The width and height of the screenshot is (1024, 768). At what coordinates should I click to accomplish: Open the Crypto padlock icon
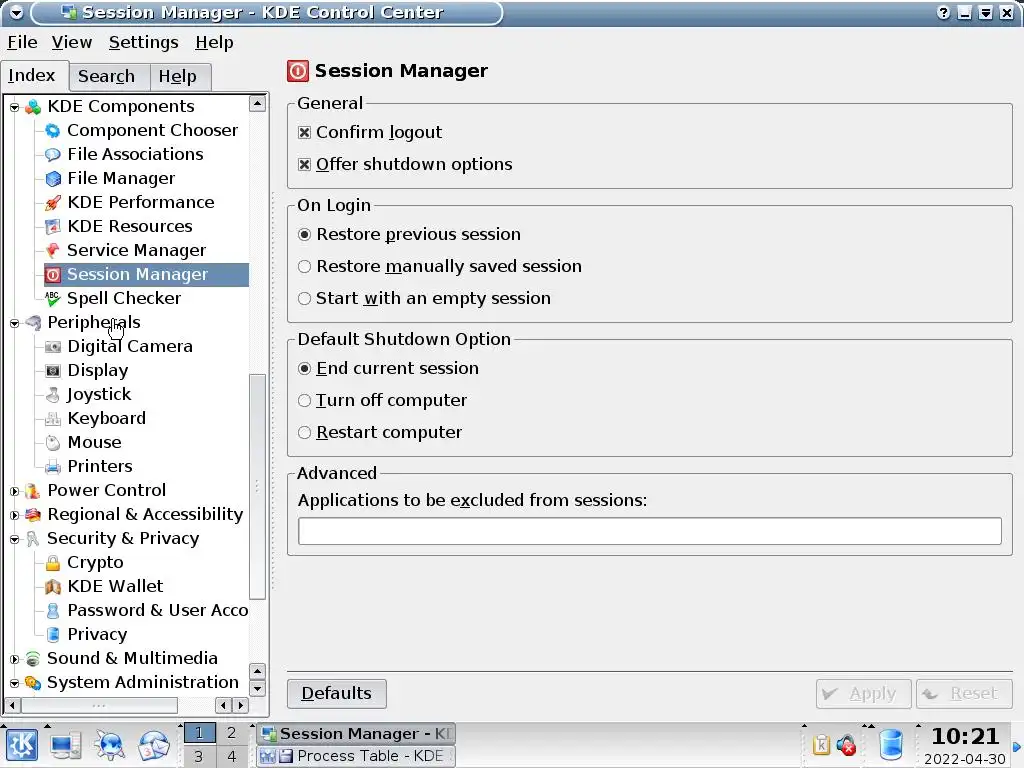tap(53, 563)
